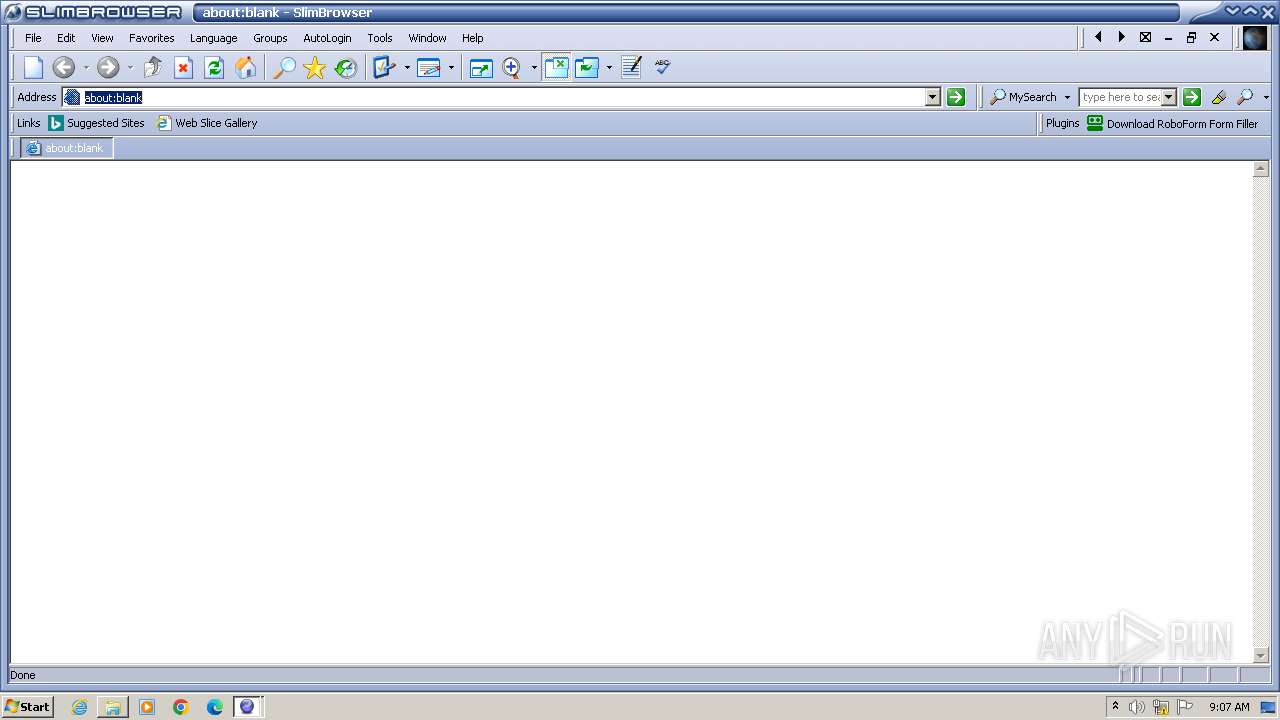Open the Windows Start button
Image resolution: width=1280 pixels, height=720 pixels.
pyautogui.click(x=27, y=706)
